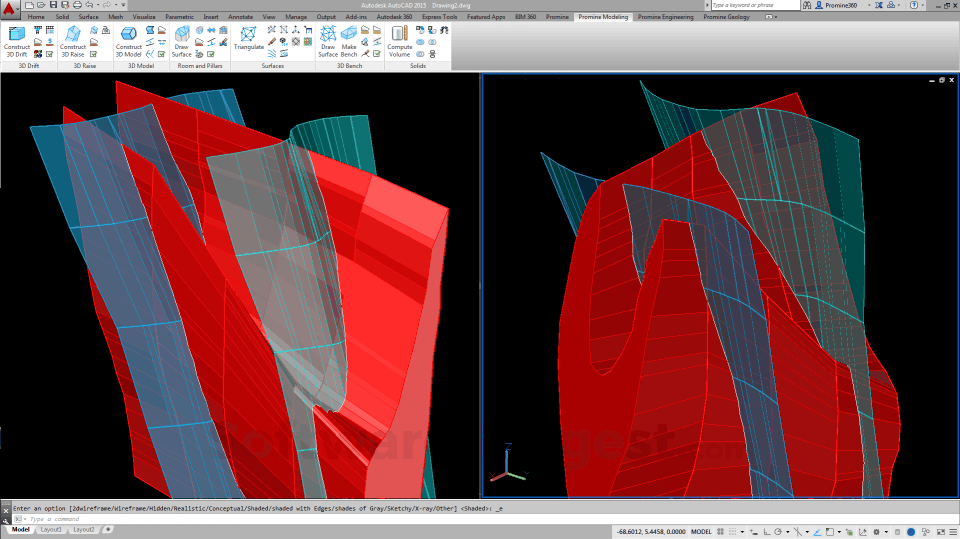Run the Triangulate surfaces tool
Image resolution: width=960 pixels, height=539 pixels.
pyautogui.click(x=248, y=40)
